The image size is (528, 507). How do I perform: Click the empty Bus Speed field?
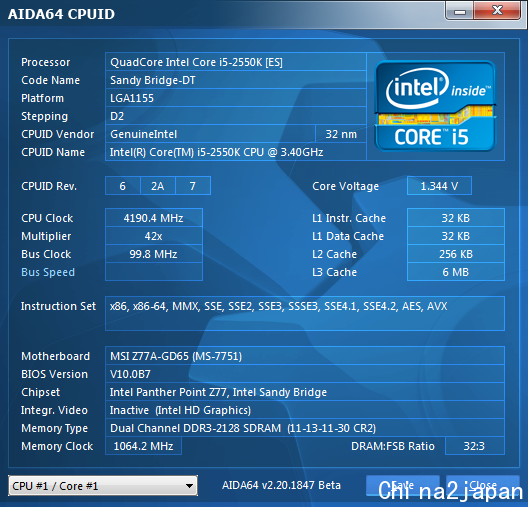154,272
